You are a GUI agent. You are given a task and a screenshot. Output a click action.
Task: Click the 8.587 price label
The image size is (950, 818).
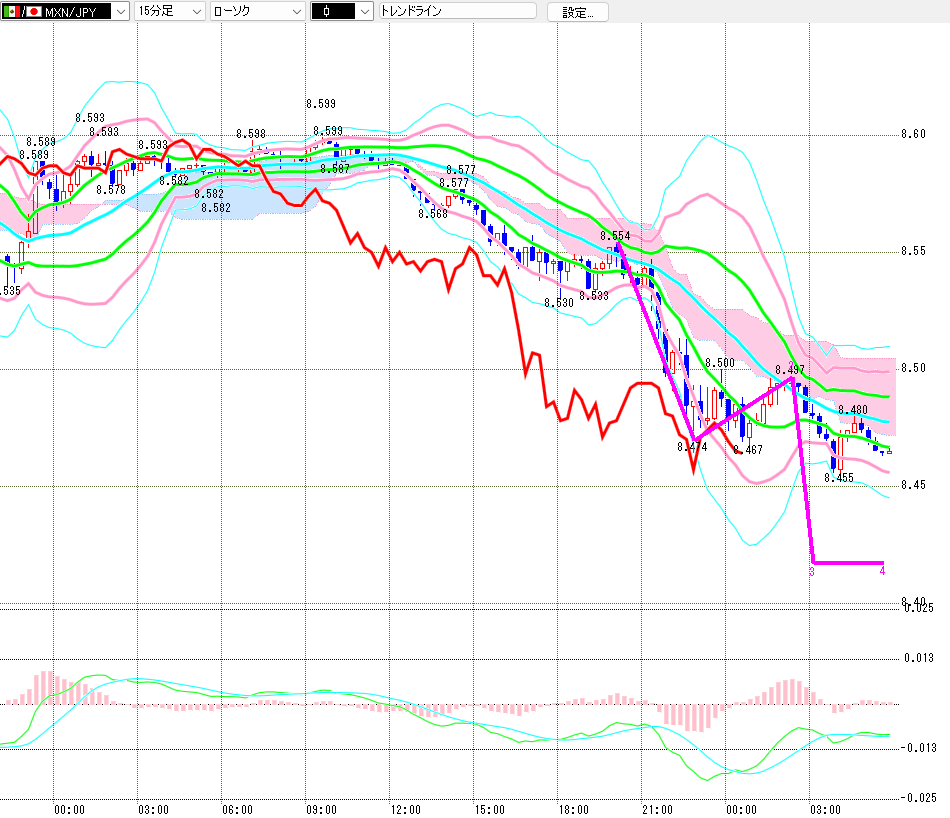click(335, 168)
